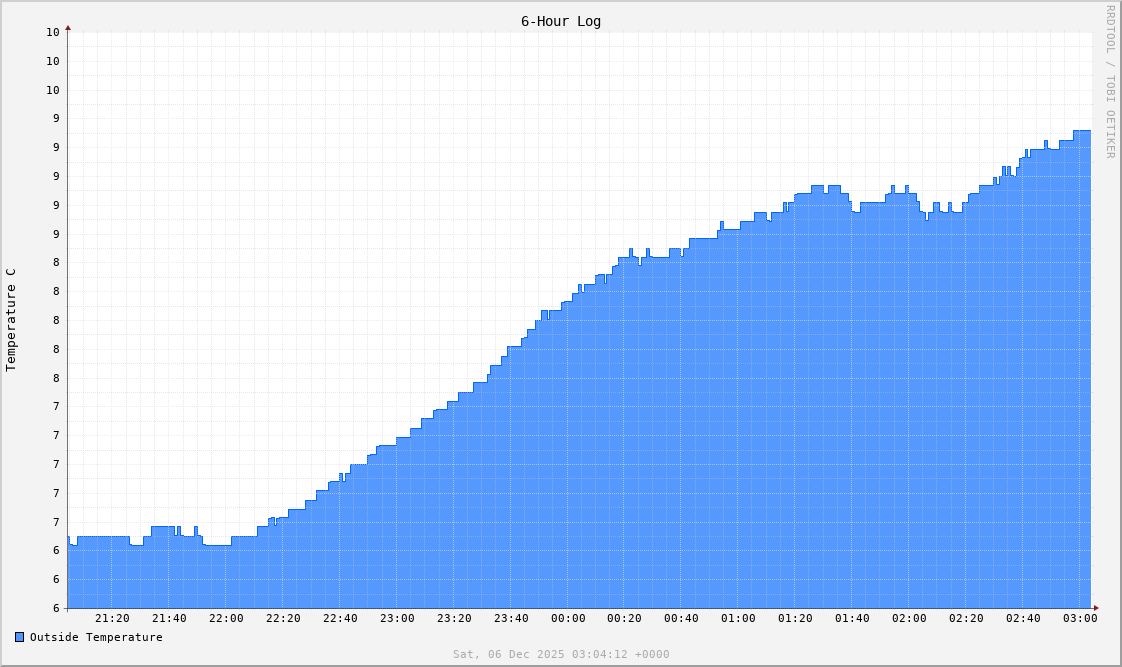Select the '00:00' time label
Screen dimensions: 1122x667
[x=569, y=620]
